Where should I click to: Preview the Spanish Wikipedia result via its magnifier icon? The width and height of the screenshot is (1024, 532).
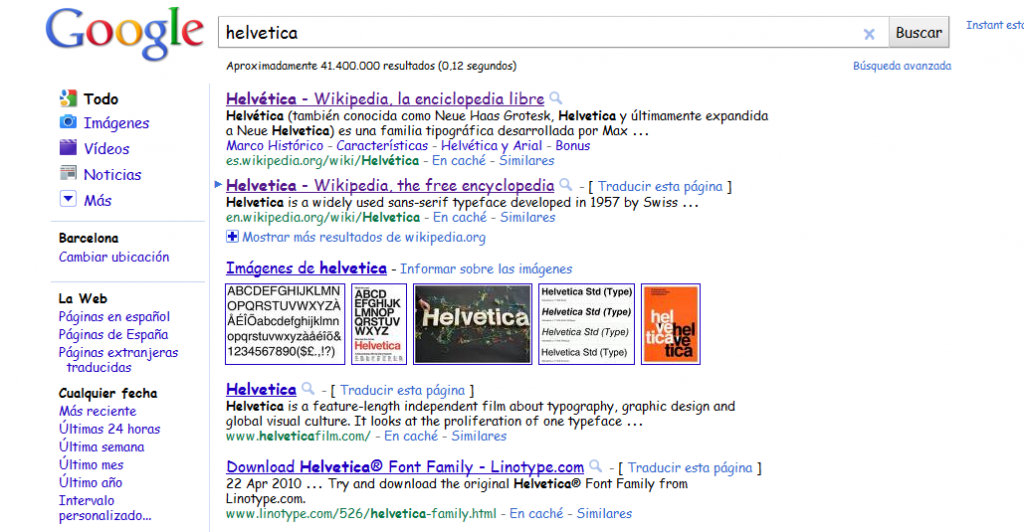pos(556,98)
